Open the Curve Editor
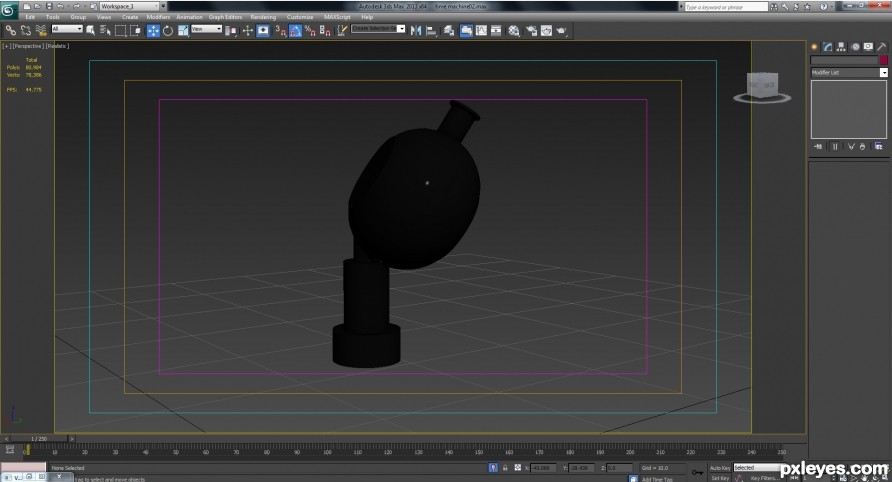Image resolution: width=892 pixels, height=482 pixels. click(481, 31)
